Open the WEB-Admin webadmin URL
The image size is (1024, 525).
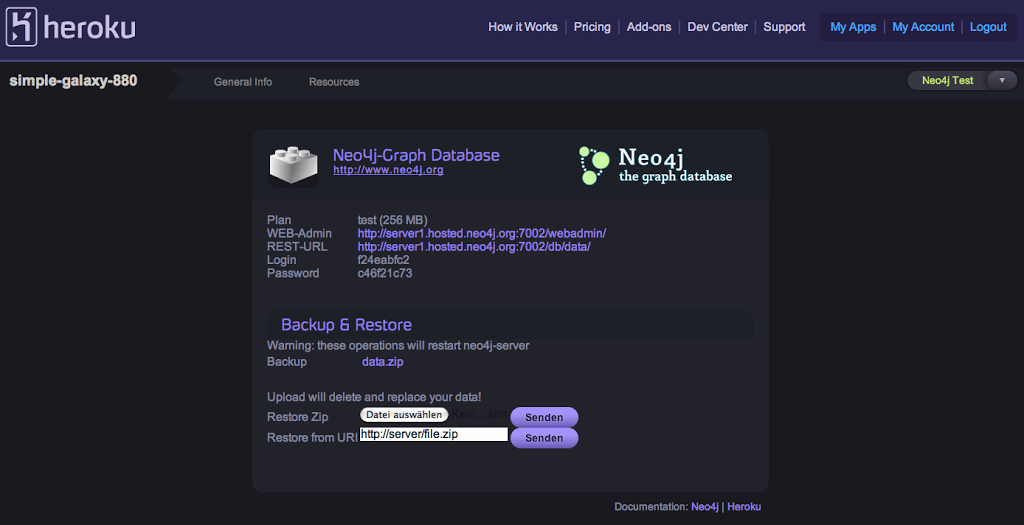482,233
